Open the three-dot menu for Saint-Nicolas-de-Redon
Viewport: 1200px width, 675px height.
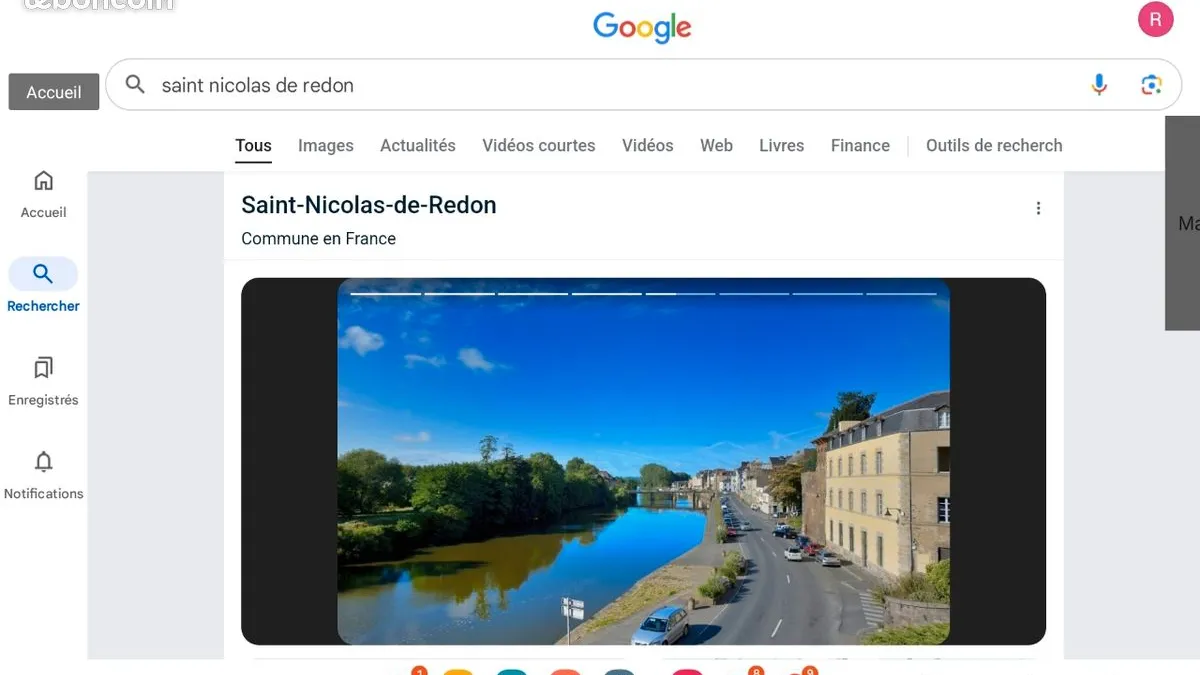(1038, 208)
